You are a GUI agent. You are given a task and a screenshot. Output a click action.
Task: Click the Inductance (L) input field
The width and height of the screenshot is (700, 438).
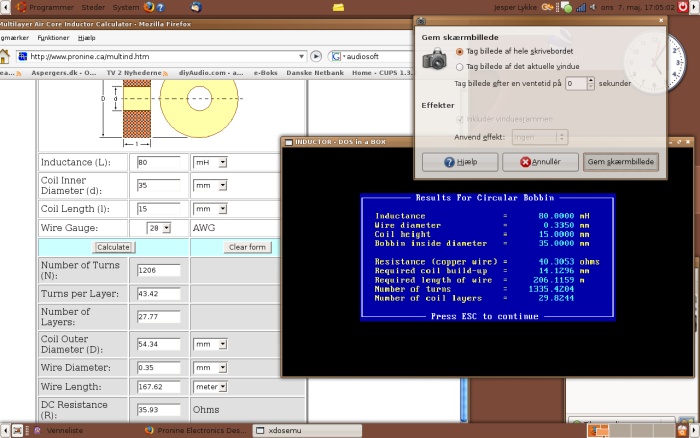[x=158, y=163]
